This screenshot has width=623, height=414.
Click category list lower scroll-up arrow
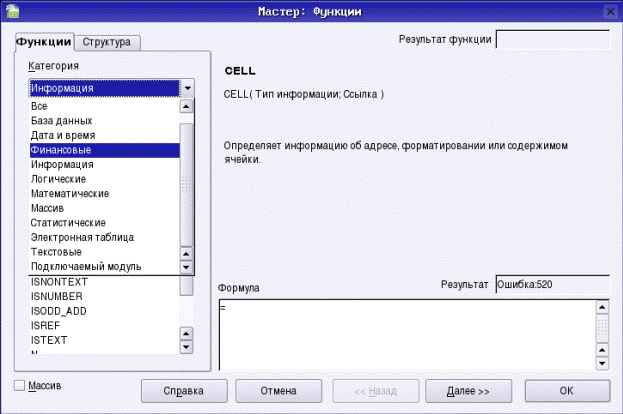(186, 253)
